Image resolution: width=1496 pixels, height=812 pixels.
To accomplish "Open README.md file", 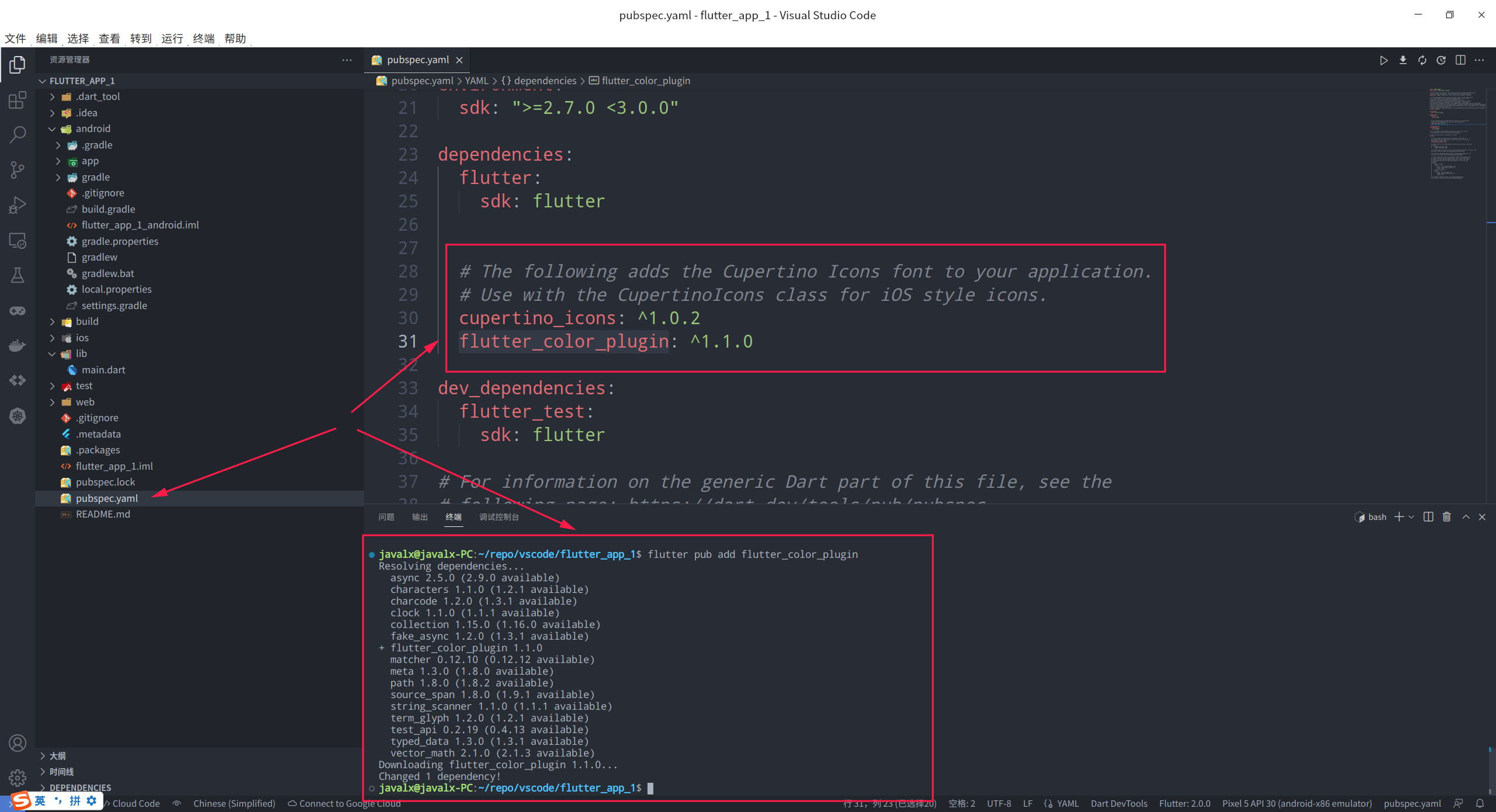I will click(199, 514).
